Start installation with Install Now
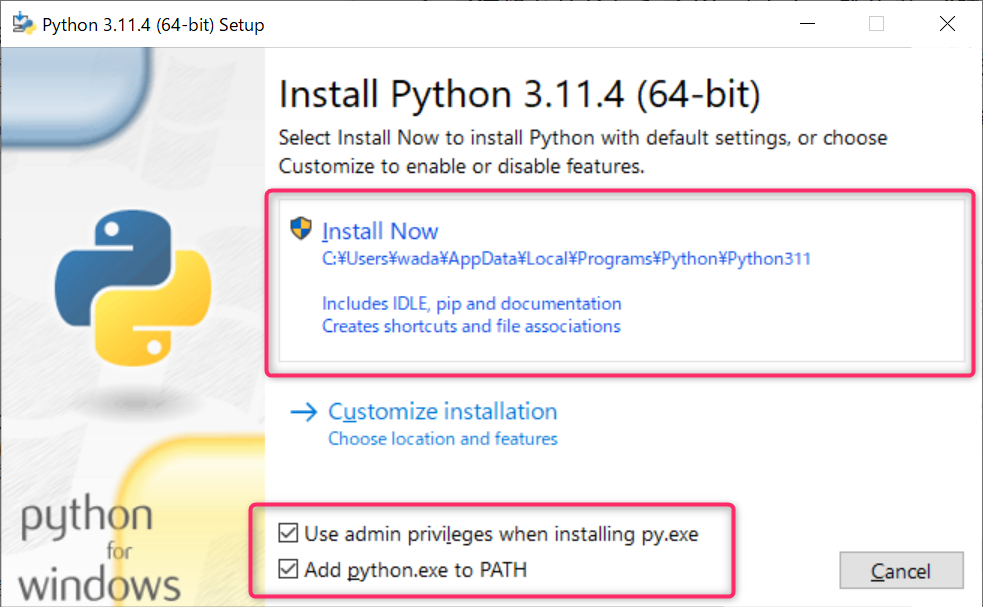The width and height of the screenshot is (983, 607). pos(380,231)
